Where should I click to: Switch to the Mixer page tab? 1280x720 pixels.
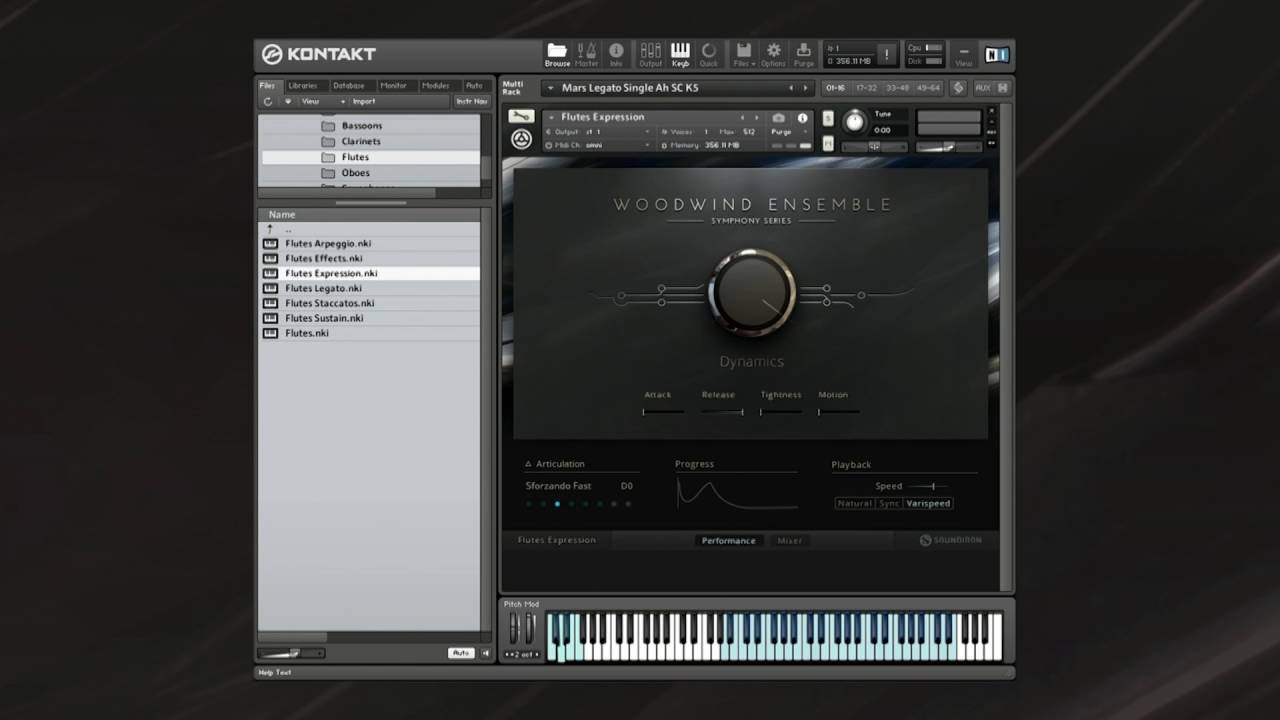[x=790, y=540]
